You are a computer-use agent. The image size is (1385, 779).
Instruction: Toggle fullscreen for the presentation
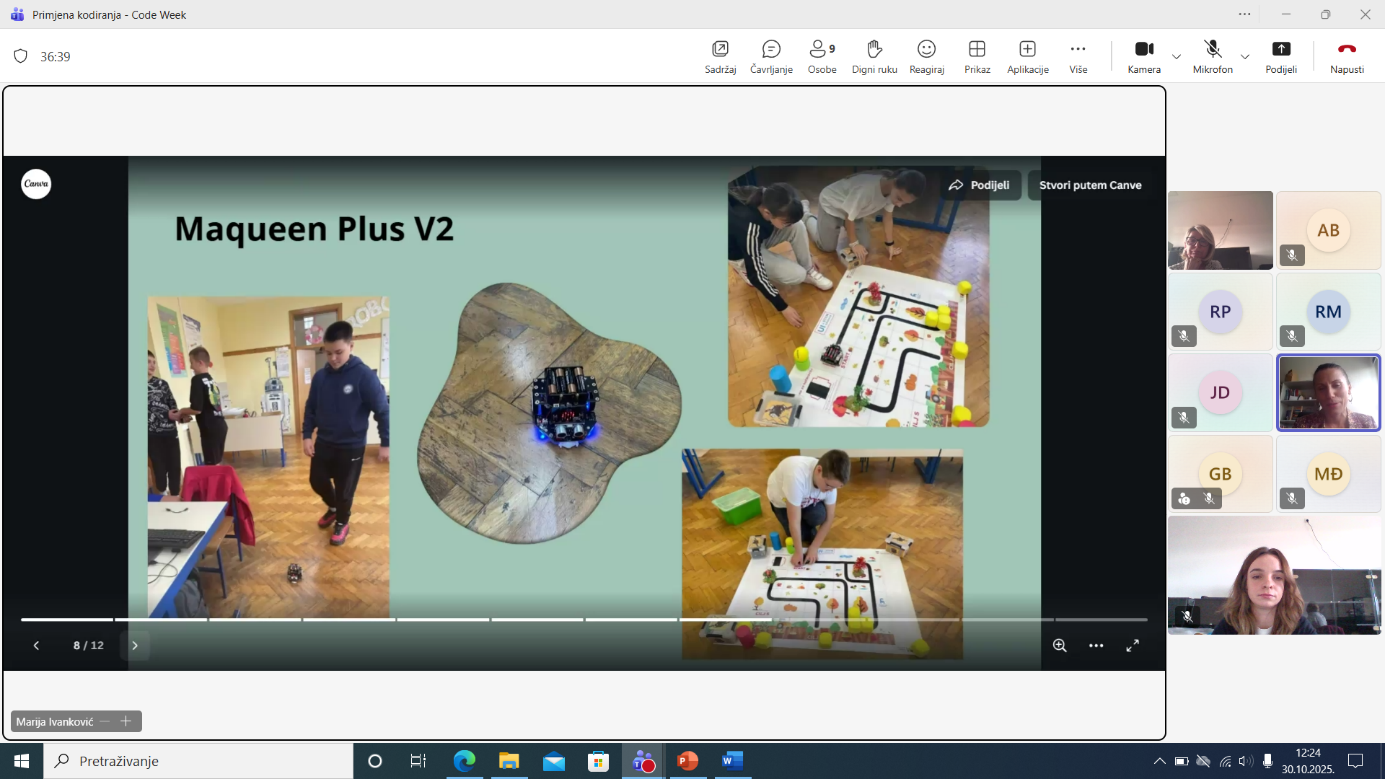1132,646
